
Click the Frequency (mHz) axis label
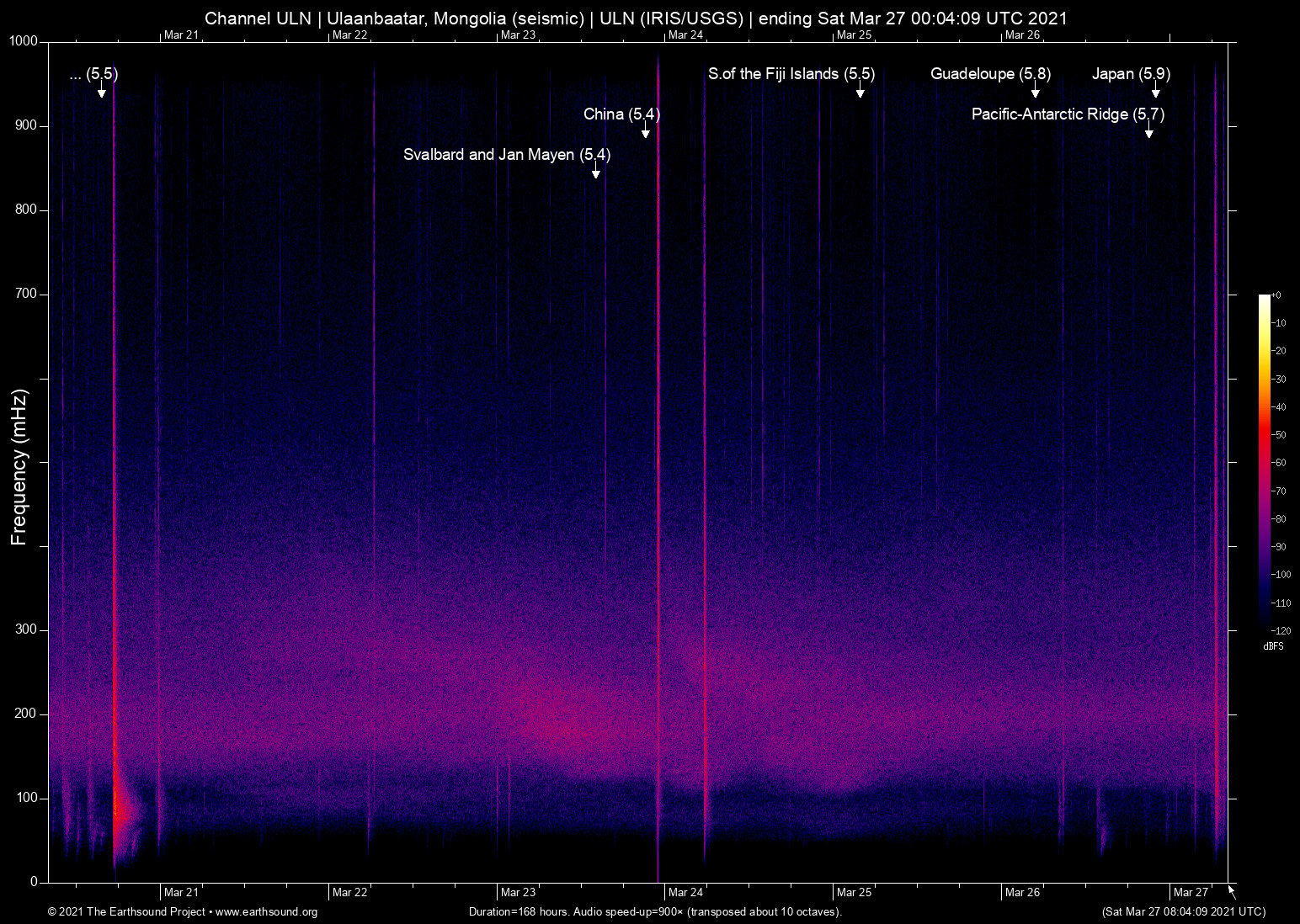point(19,462)
